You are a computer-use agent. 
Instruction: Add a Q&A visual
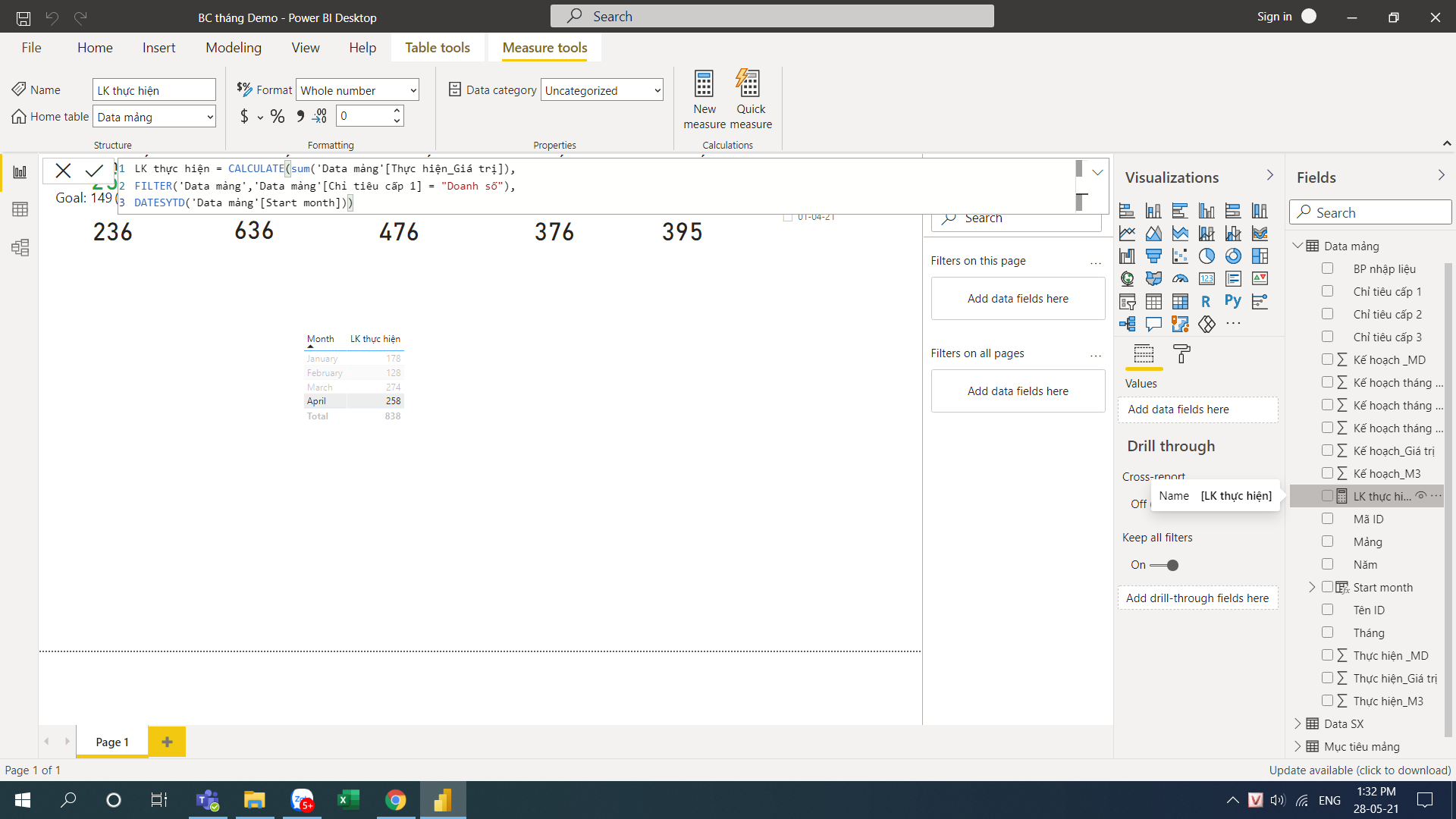click(1153, 325)
